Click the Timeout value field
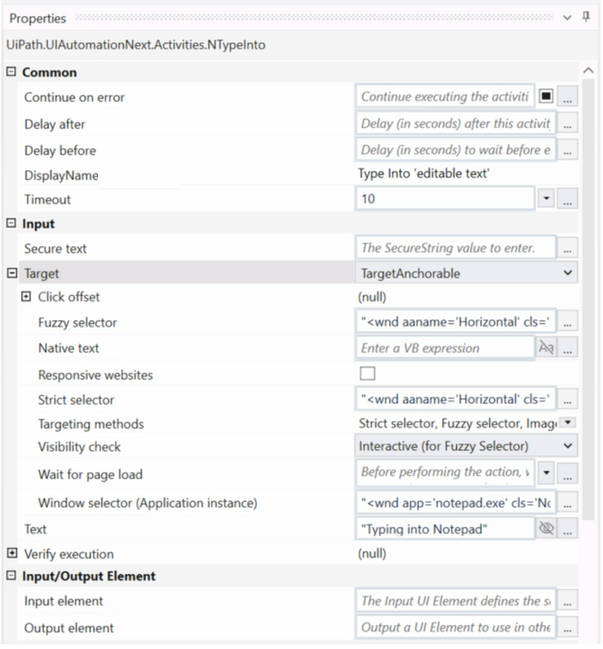This screenshot has height=649, width=603. click(x=445, y=199)
